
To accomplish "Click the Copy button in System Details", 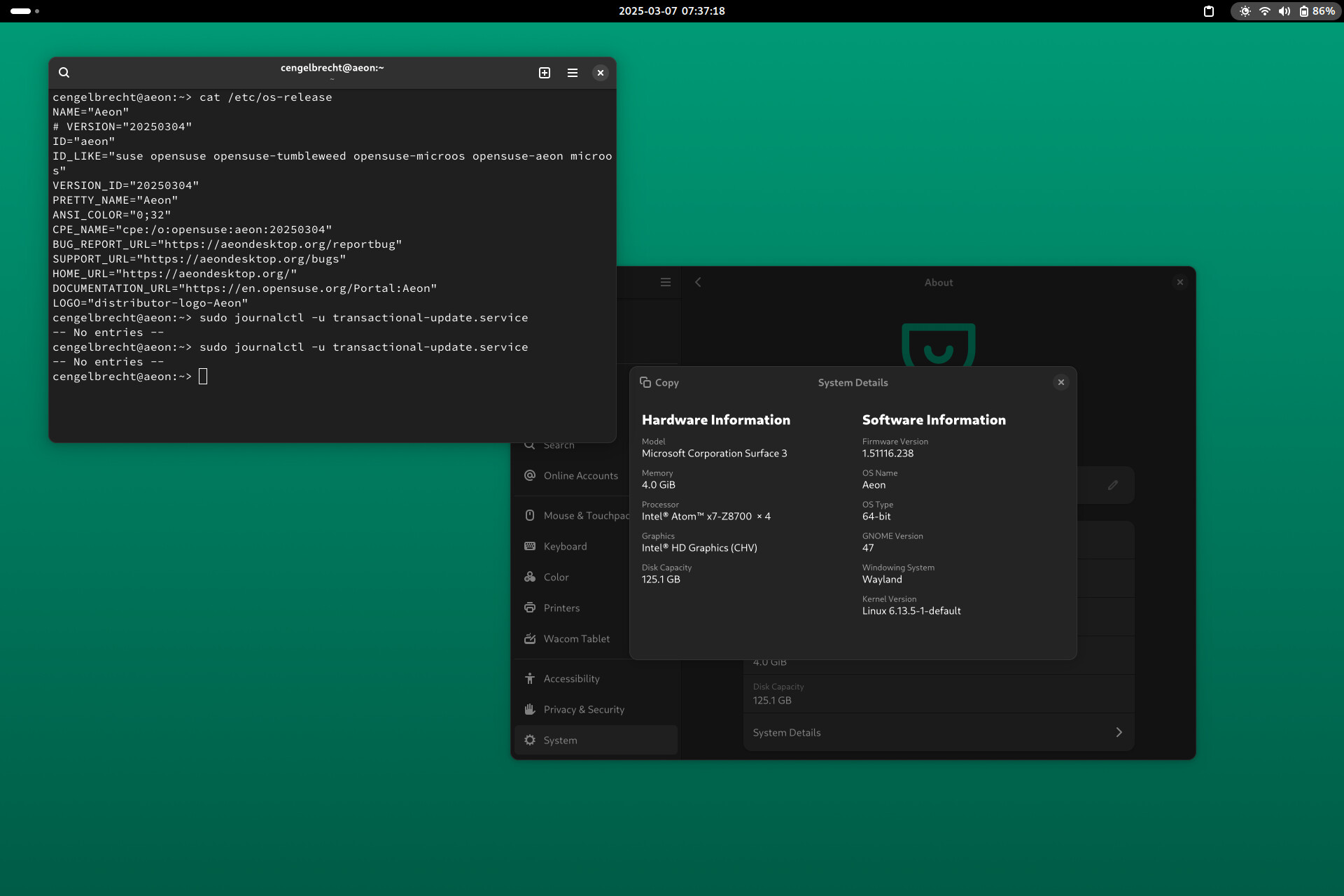I will [x=659, y=382].
